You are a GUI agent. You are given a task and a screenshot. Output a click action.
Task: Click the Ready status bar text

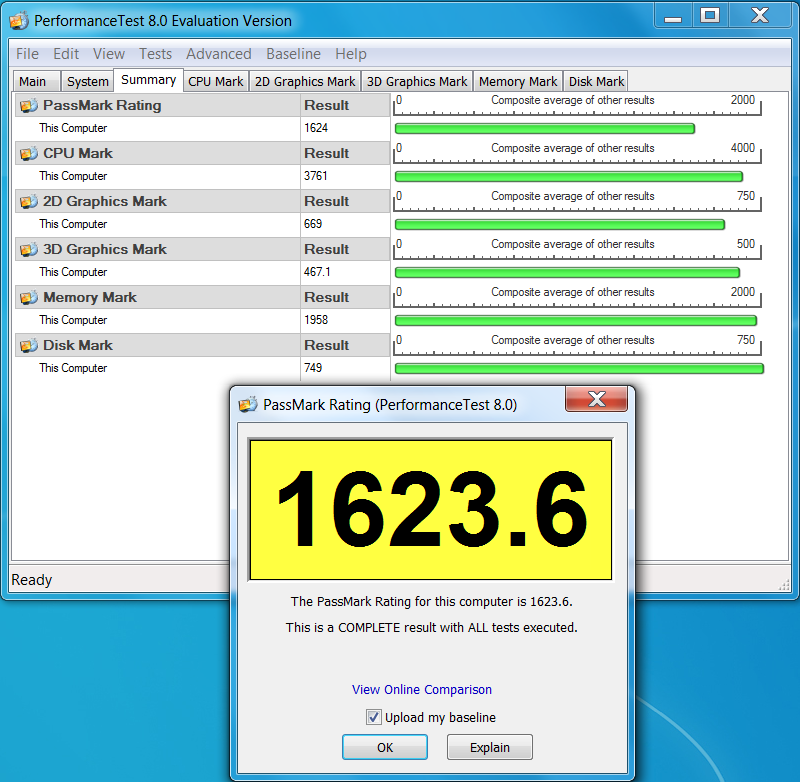pyautogui.click(x=32, y=580)
